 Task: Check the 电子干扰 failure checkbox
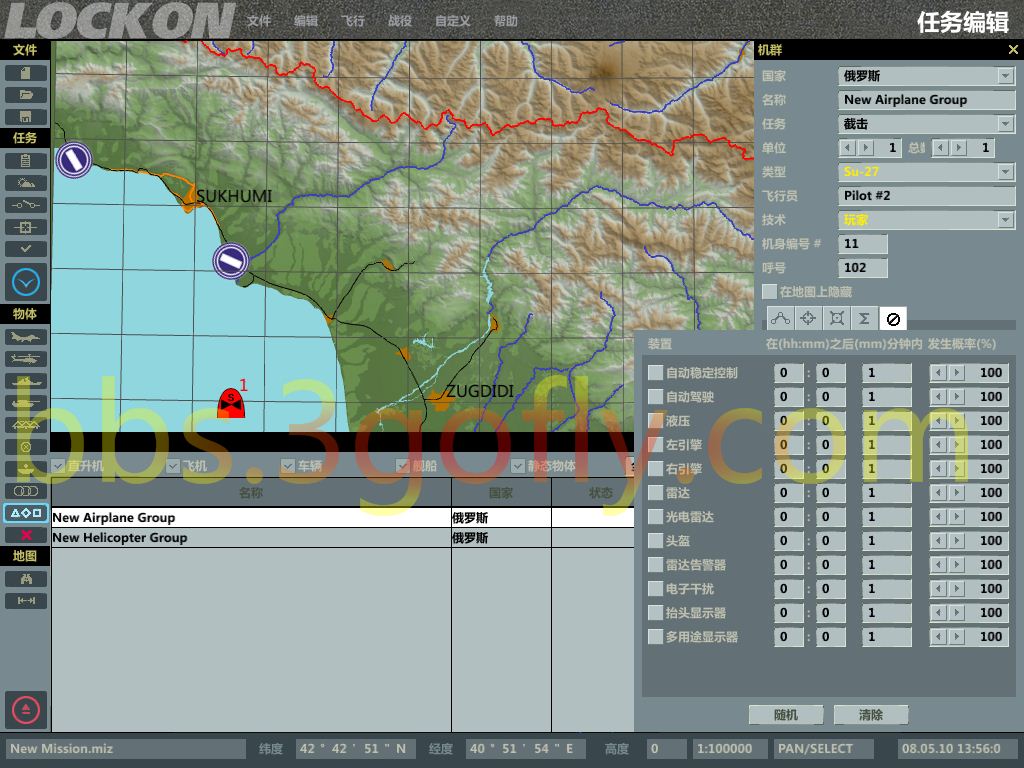tap(655, 589)
